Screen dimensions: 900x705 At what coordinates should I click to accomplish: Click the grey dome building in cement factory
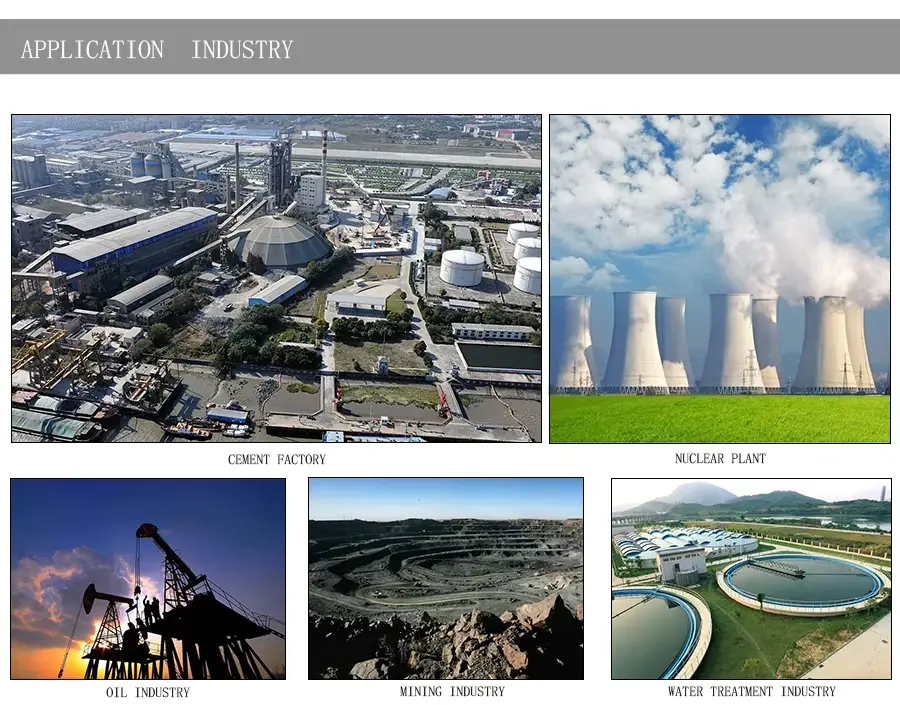point(279,242)
